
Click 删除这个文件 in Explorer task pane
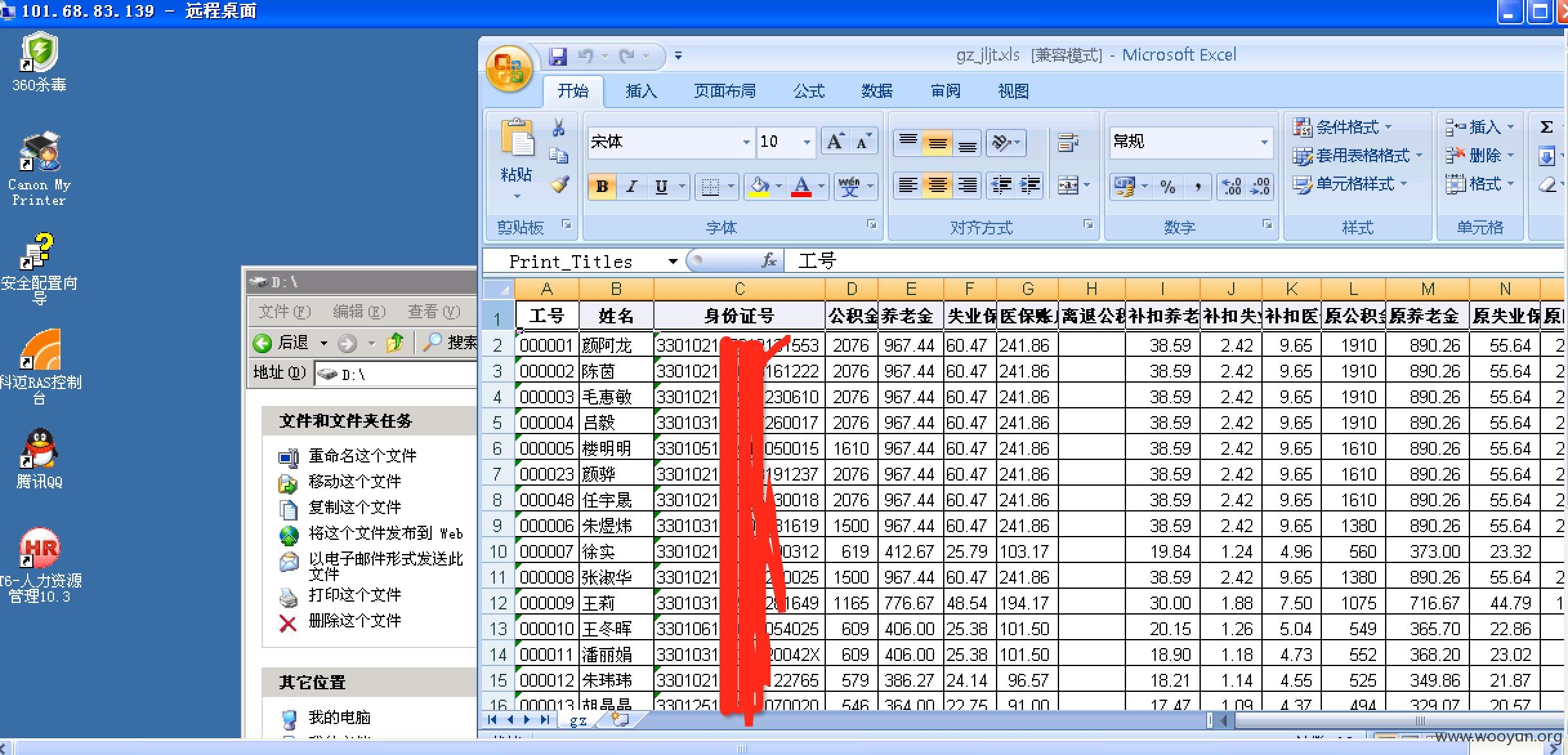pyautogui.click(x=354, y=621)
